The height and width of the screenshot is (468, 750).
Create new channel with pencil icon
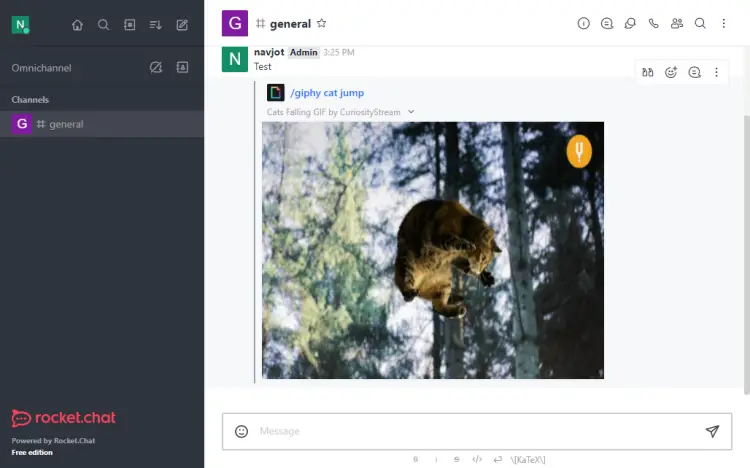181,24
